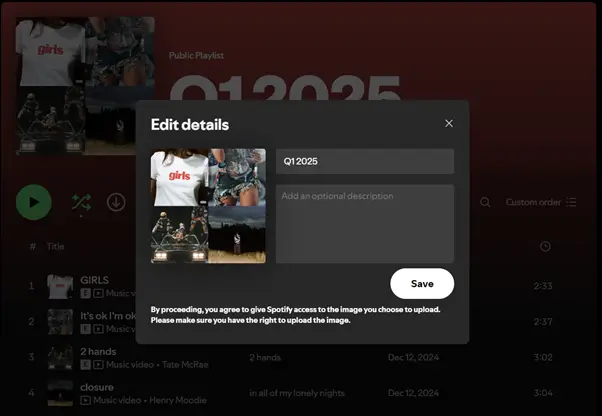Close the Edit details dialog
Viewport: 602px width, 416px height.
449,123
